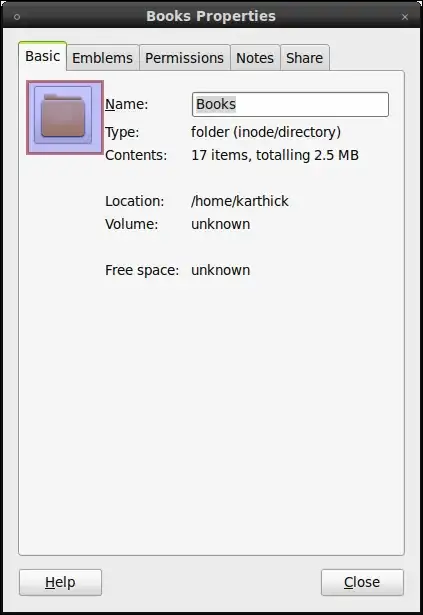Click the Close button at the bottom right

click(x=362, y=582)
